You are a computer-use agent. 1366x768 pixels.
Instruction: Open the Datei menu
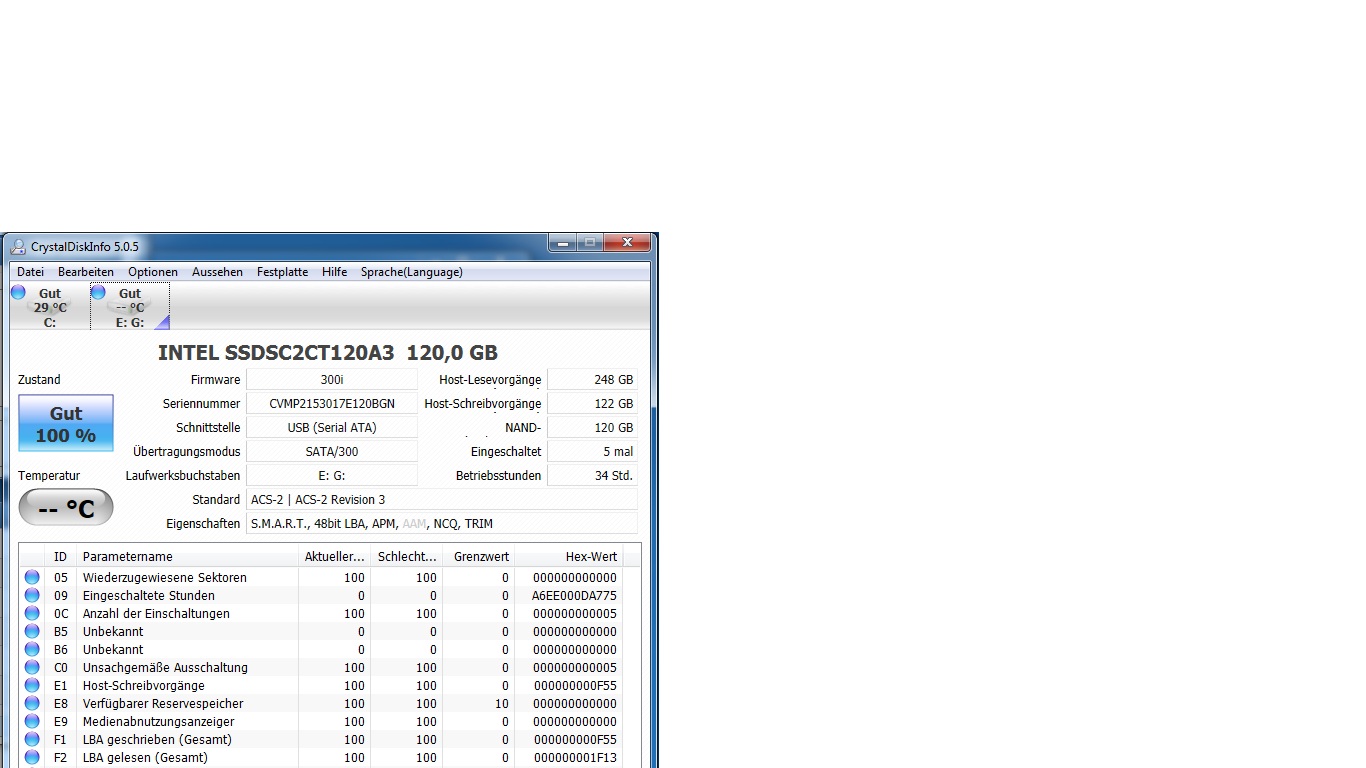tap(30, 272)
